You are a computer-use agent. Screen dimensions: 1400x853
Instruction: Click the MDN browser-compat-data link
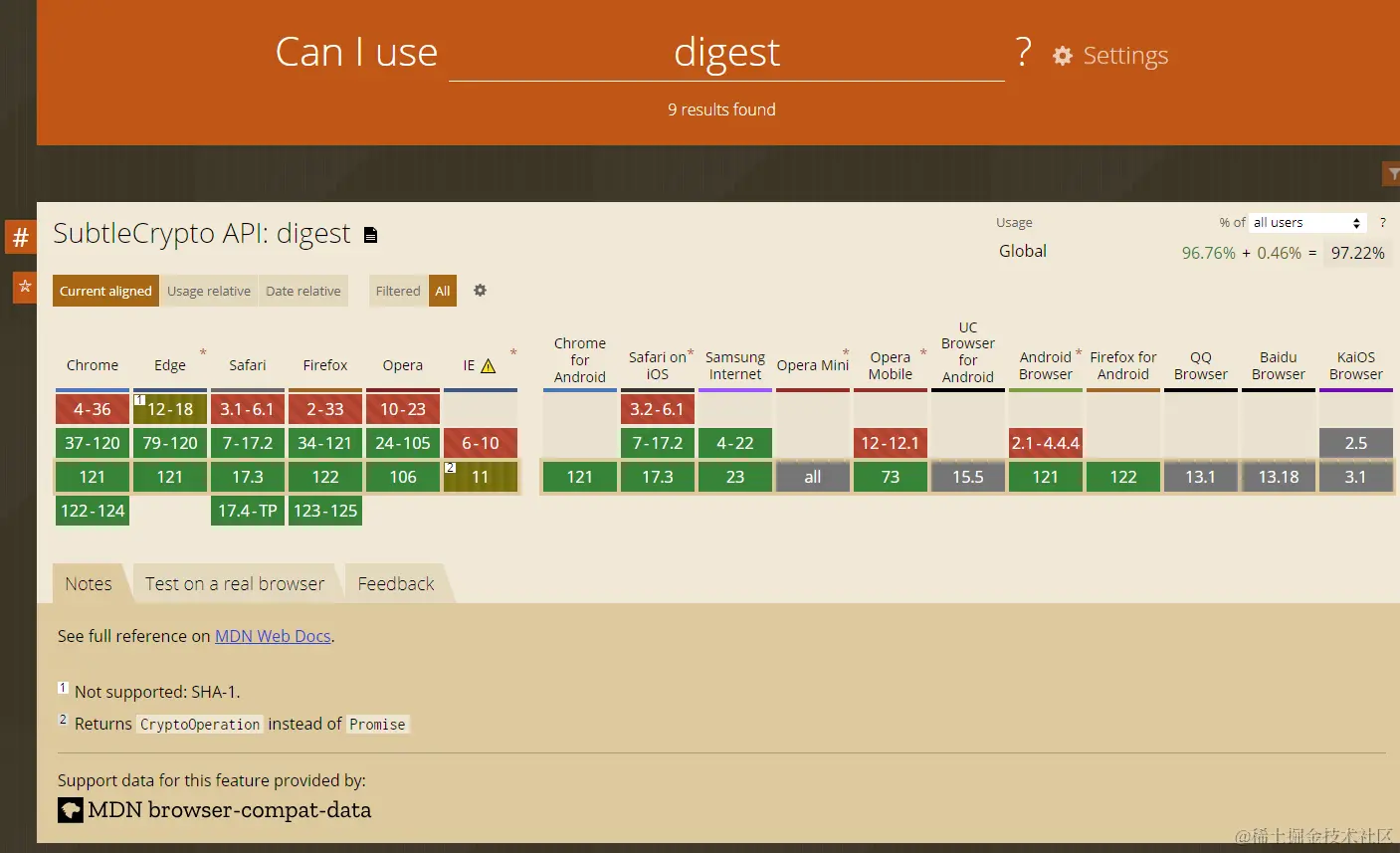click(x=229, y=810)
